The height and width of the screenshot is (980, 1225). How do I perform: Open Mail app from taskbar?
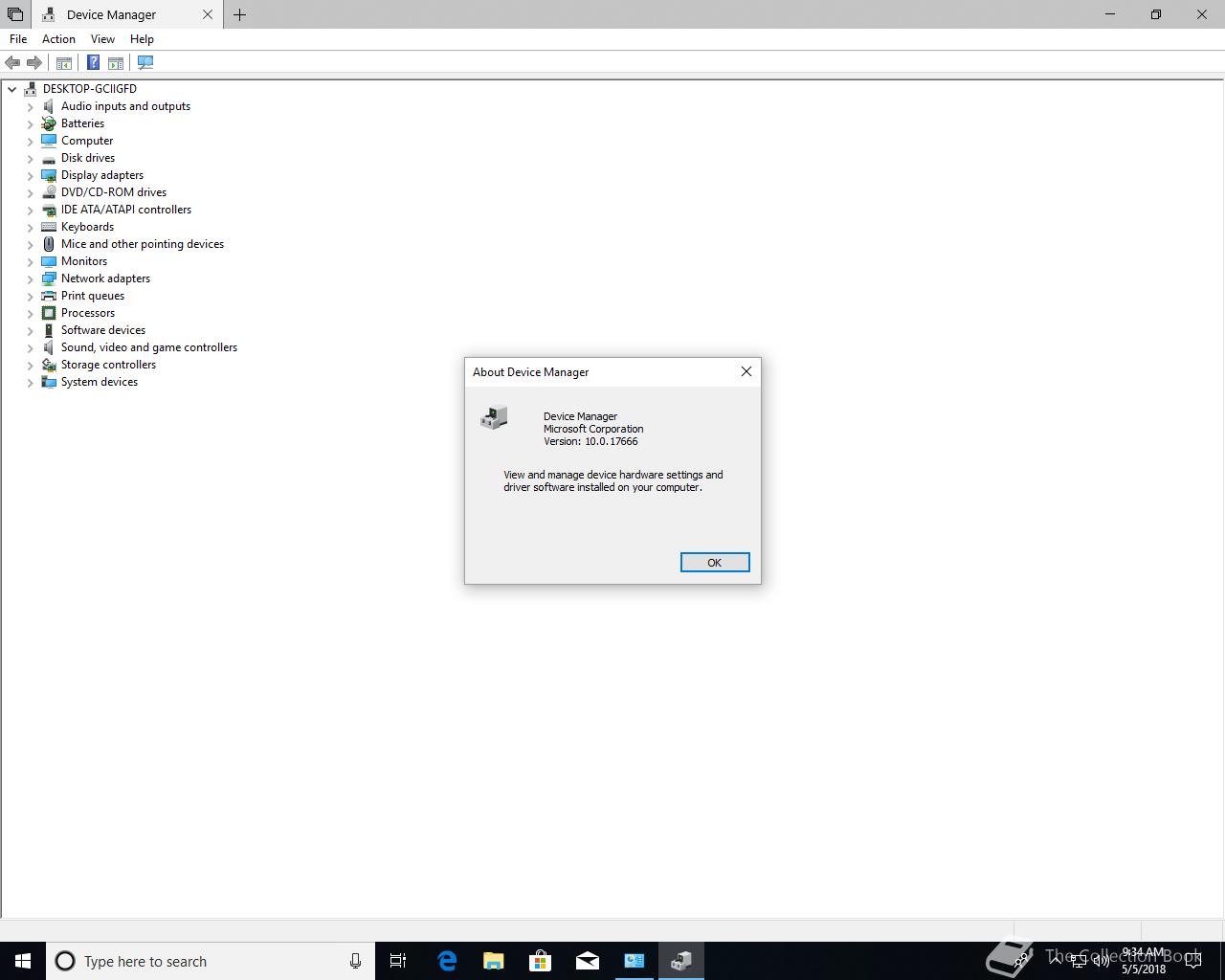(588, 961)
